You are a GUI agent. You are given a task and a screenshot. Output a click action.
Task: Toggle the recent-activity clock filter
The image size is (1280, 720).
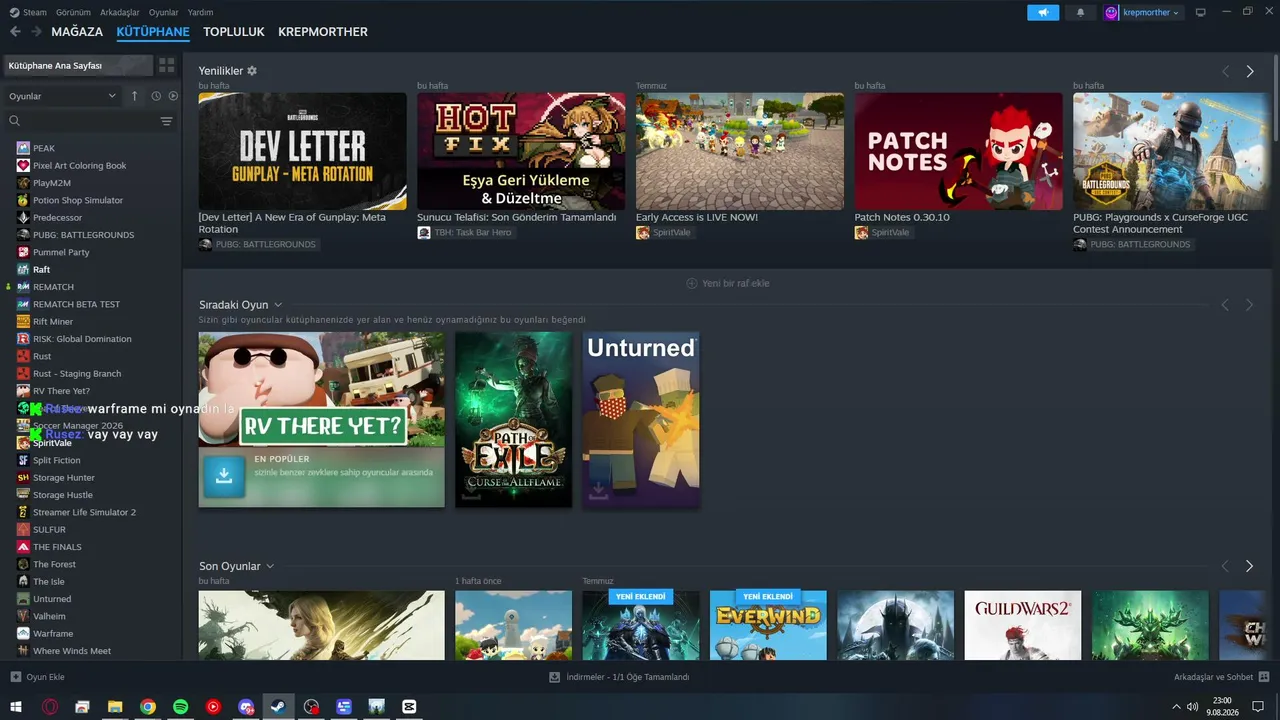[156, 96]
